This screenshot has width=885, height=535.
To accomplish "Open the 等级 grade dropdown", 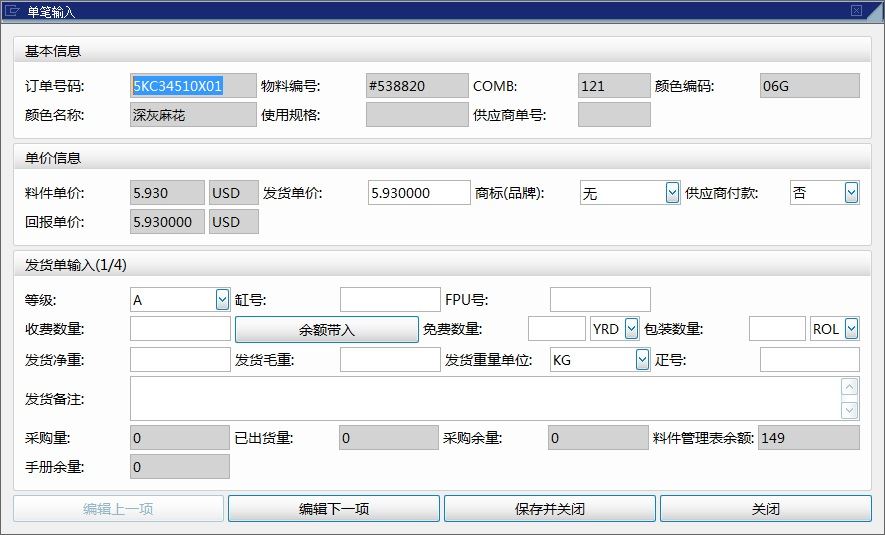I will pos(222,299).
